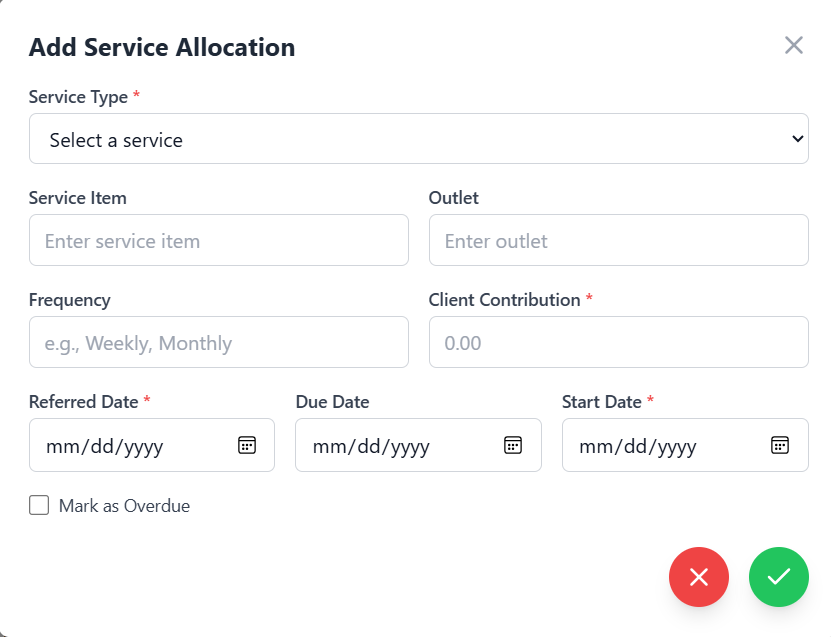Select the yyyy segment of Start Date
The height and width of the screenshot is (637, 831).
coord(674,446)
